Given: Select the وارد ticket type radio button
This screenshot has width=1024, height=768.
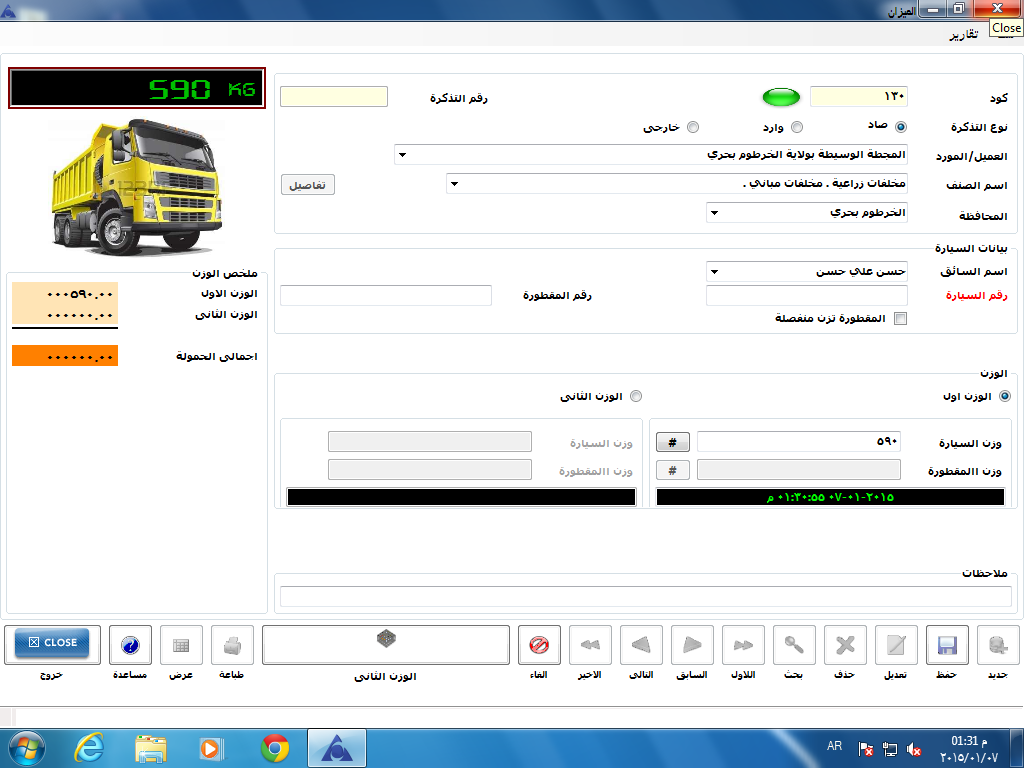Looking at the screenshot, I should [797, 127].
